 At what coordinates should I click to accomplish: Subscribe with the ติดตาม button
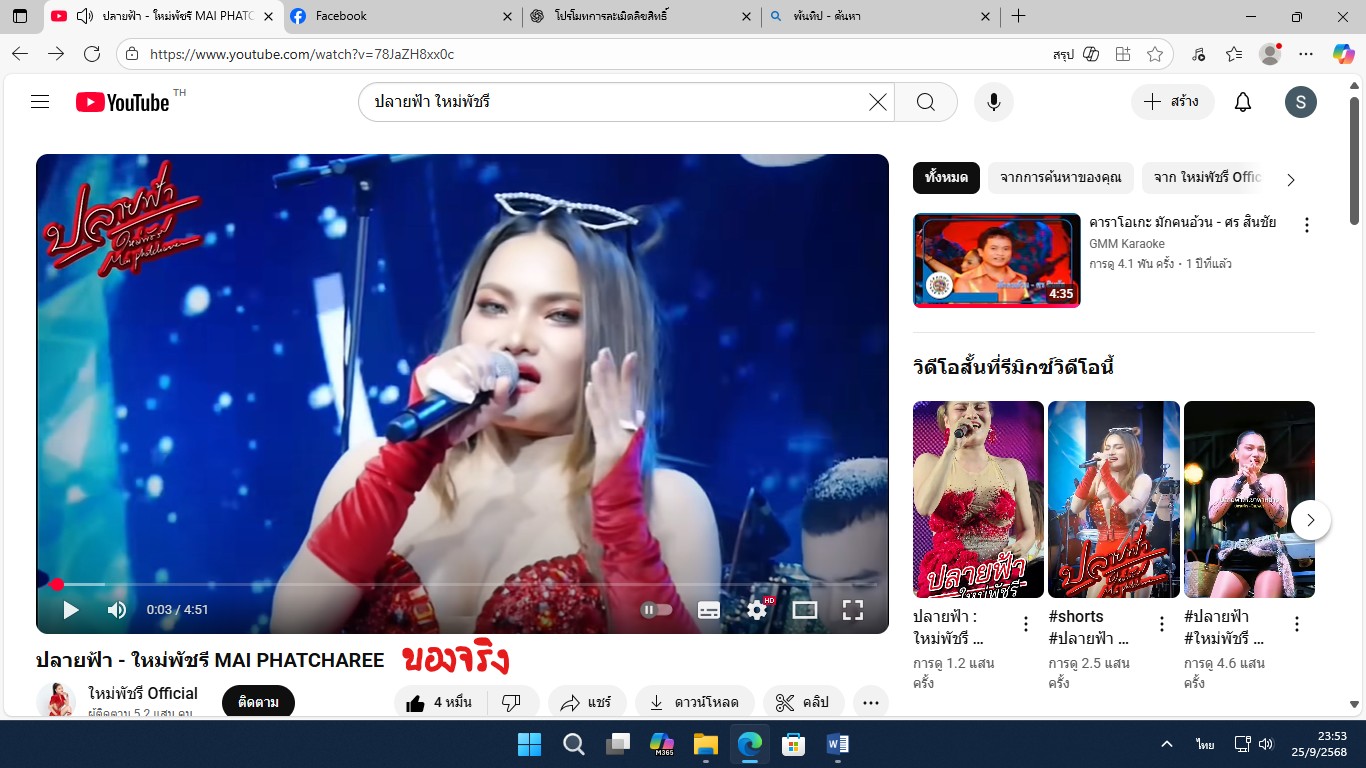(x=258, y=703)
